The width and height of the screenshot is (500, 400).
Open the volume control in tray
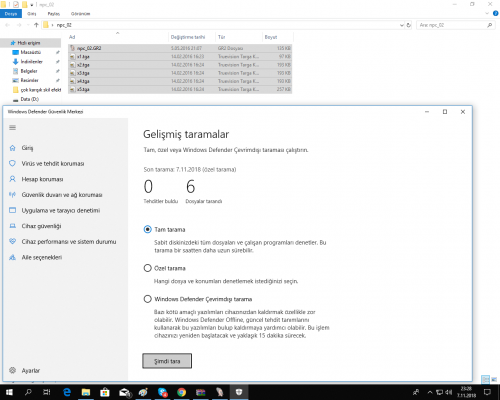[449, 392]
